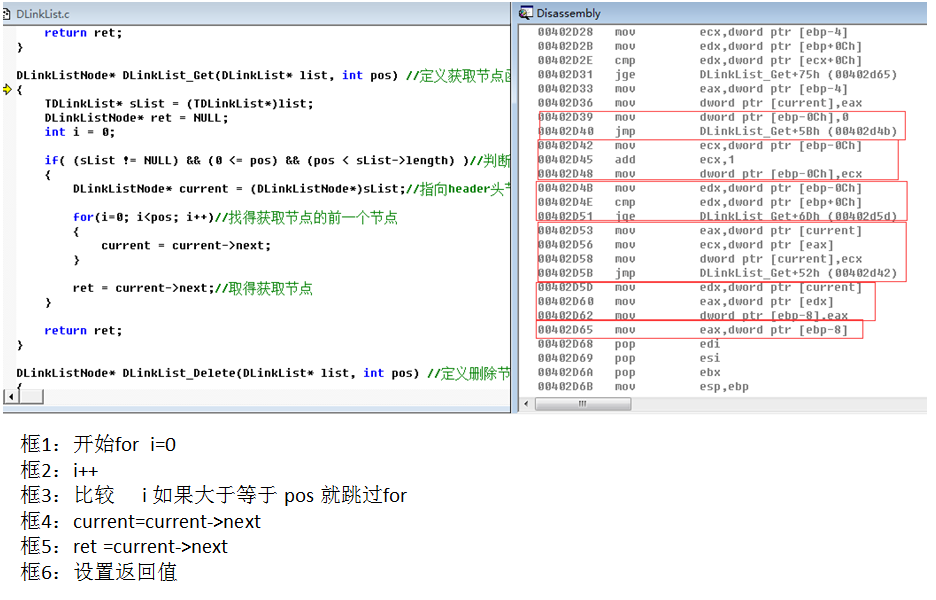Click disassembly line at 00402D2B
The height and width of the screenshot is (600, 936).
[x=700, y=47]
